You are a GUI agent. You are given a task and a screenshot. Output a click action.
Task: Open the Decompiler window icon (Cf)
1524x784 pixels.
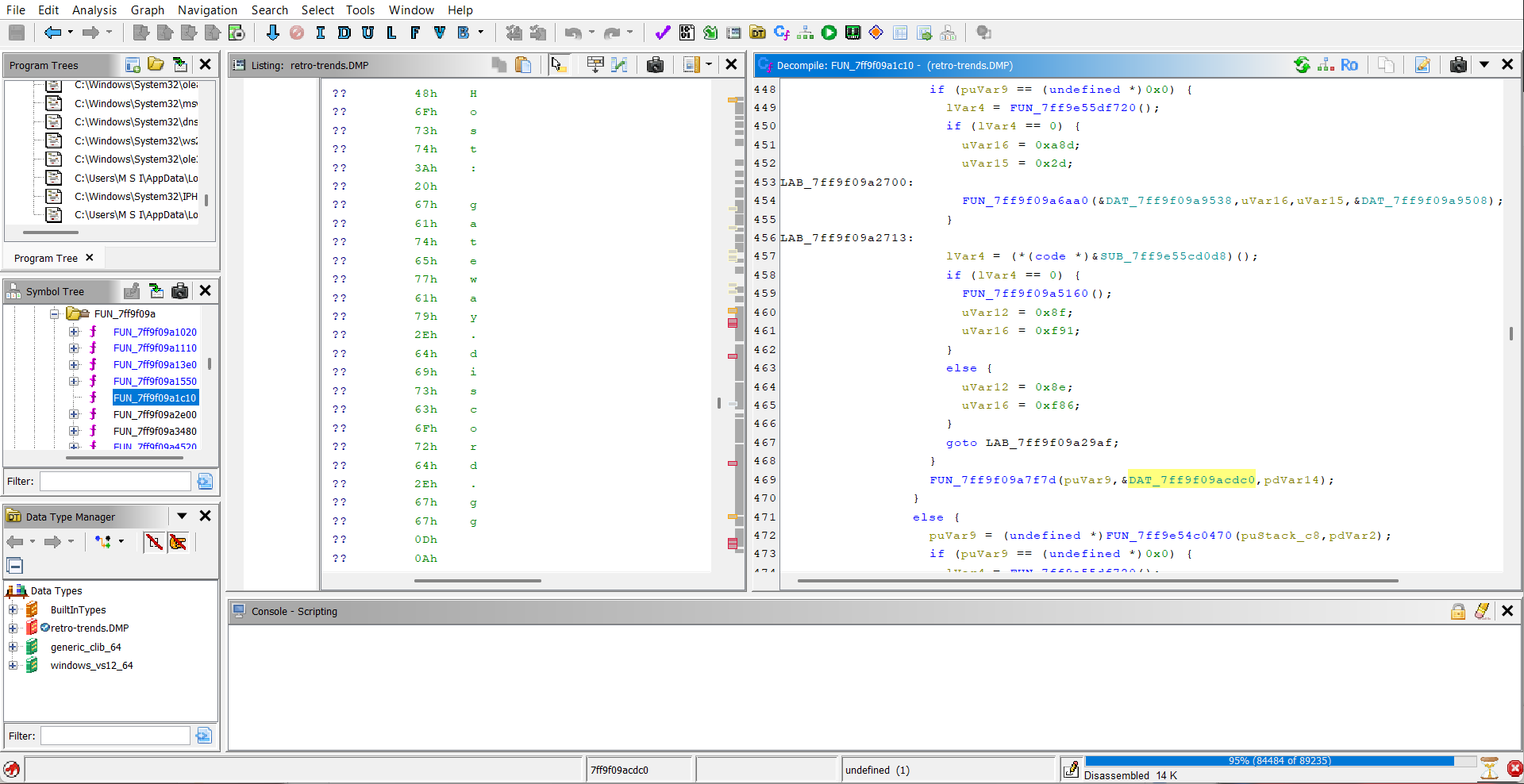pos(782,33)
